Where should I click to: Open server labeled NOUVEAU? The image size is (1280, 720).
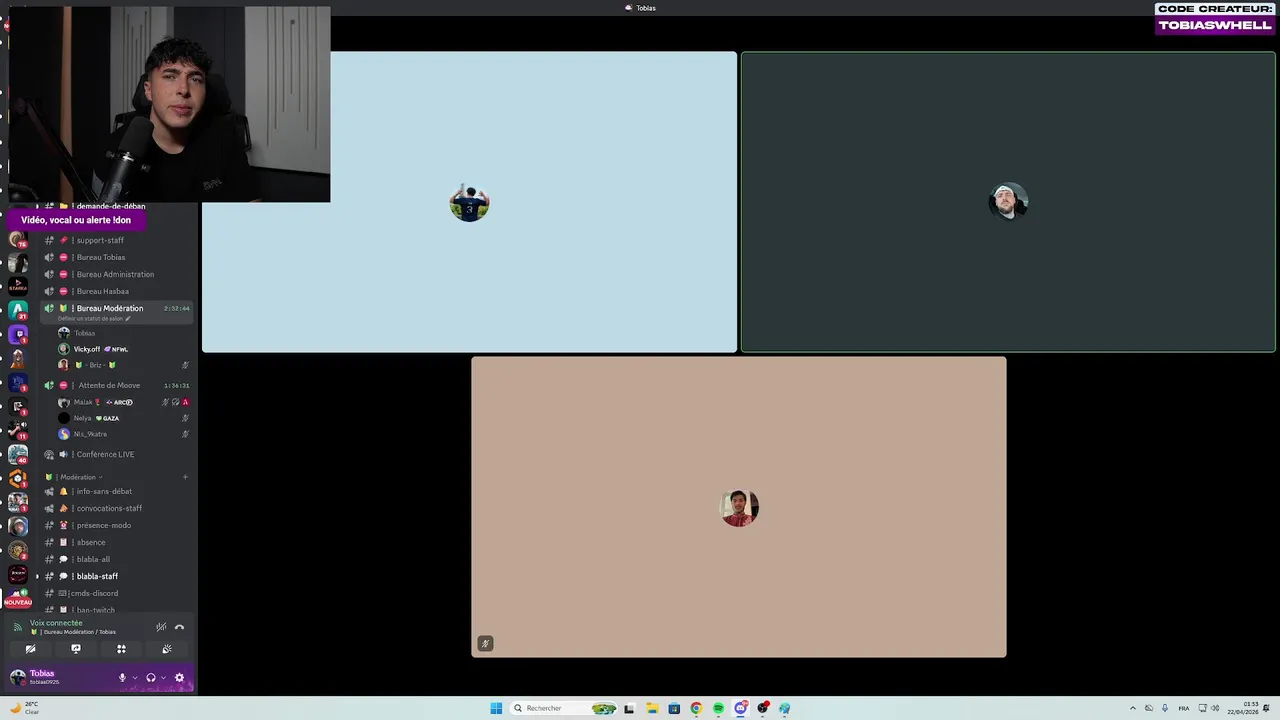point(18,598)
